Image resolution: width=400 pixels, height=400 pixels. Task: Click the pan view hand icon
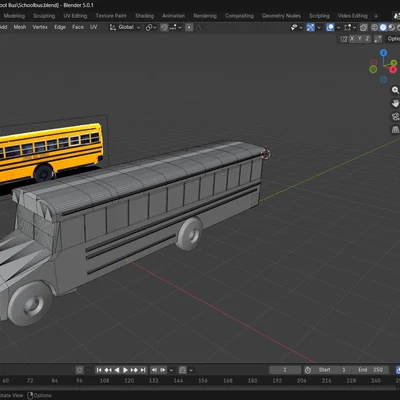click(x=395, y=103)
